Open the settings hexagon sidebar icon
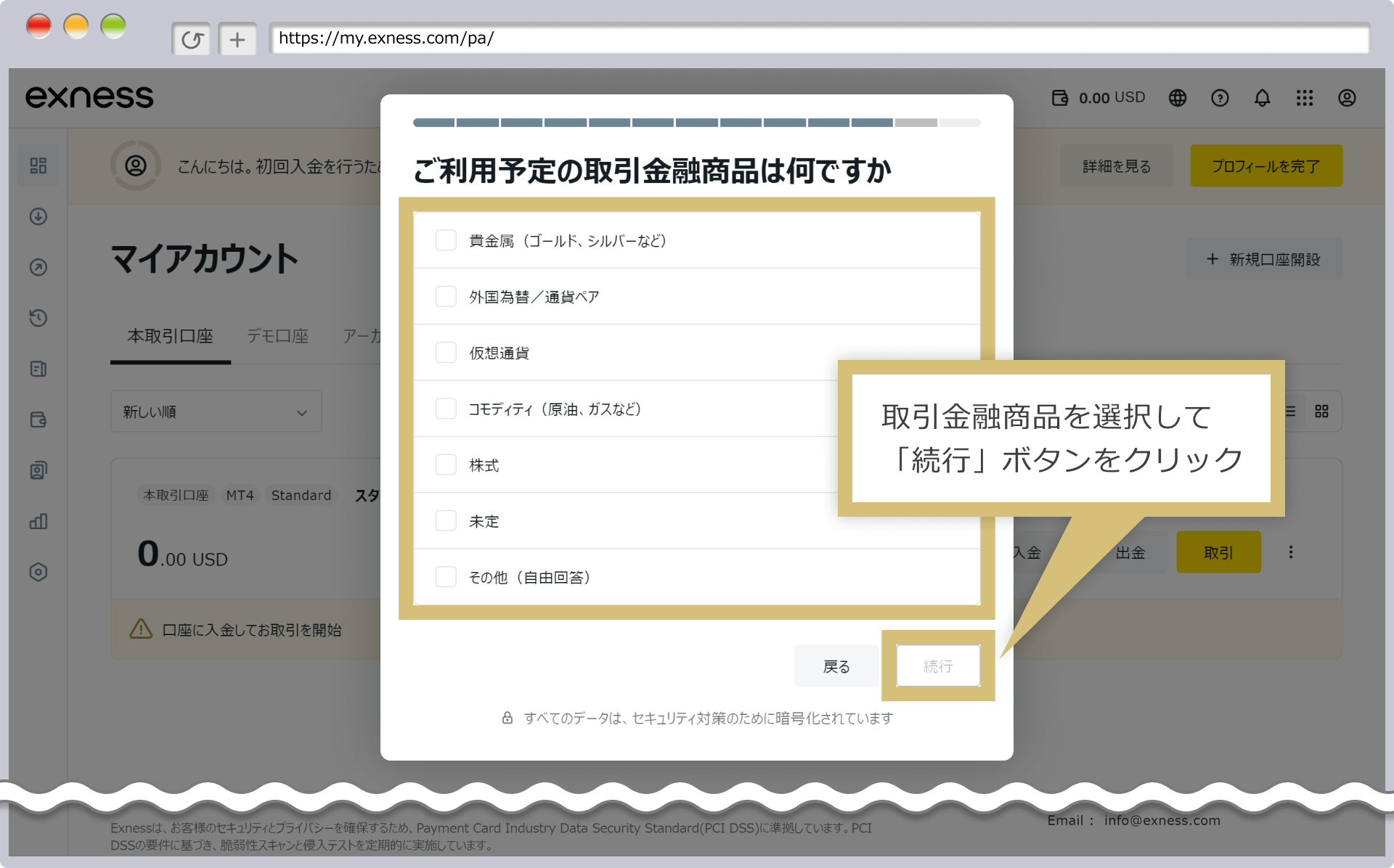Viewport: 1394px width, 868px height. pos(38,572)
